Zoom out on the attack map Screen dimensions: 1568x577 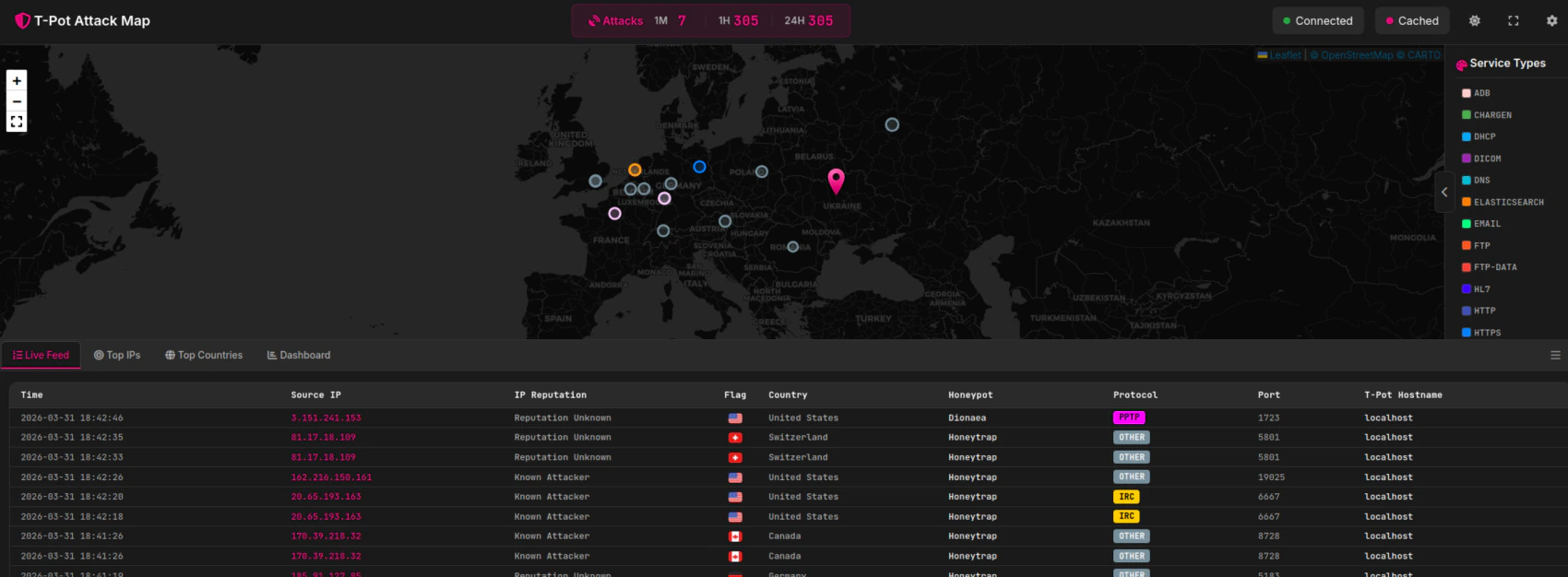pyautogui.click(x=17, y=101)
